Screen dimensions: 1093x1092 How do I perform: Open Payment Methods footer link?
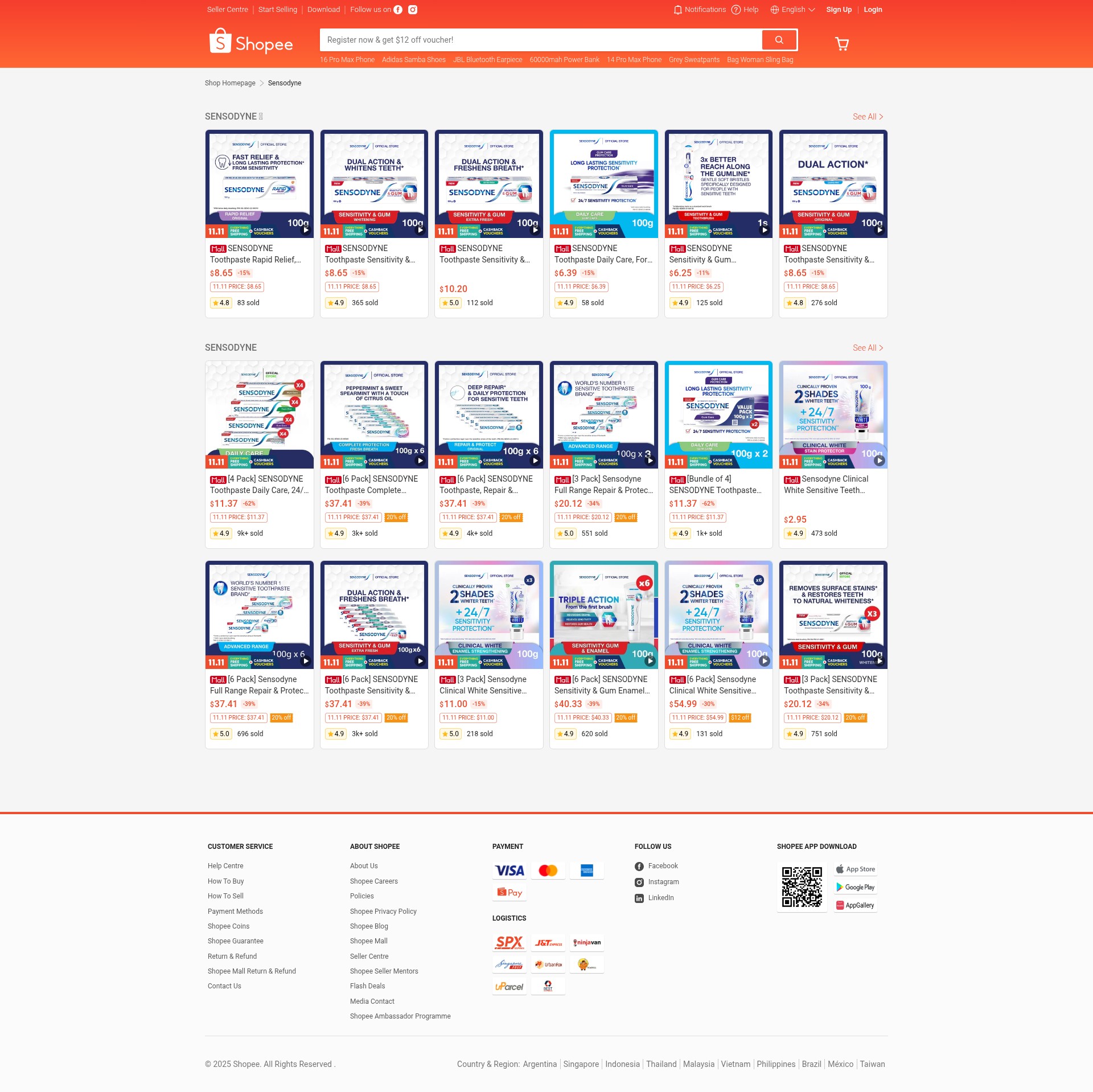point(235,912)
